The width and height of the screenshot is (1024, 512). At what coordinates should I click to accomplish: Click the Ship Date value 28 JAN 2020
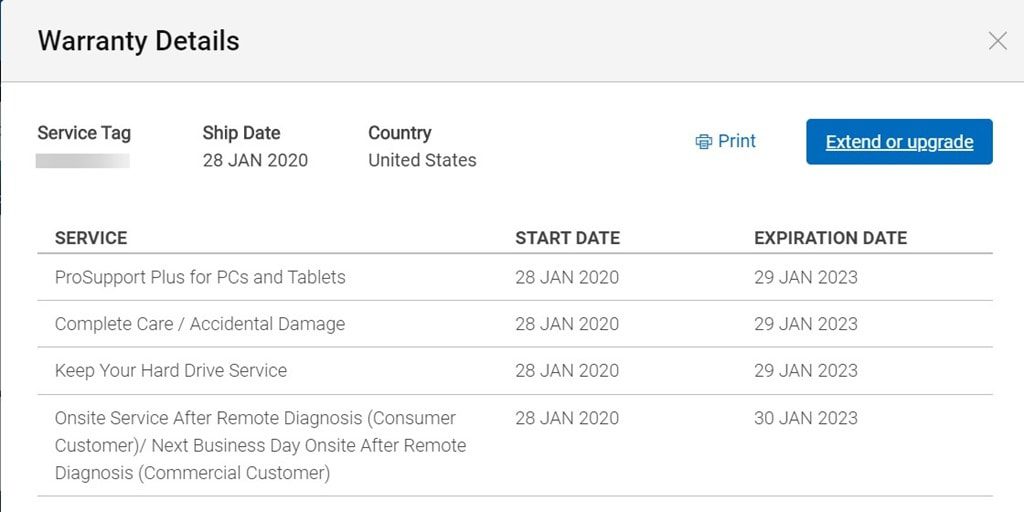coord(255,160)
